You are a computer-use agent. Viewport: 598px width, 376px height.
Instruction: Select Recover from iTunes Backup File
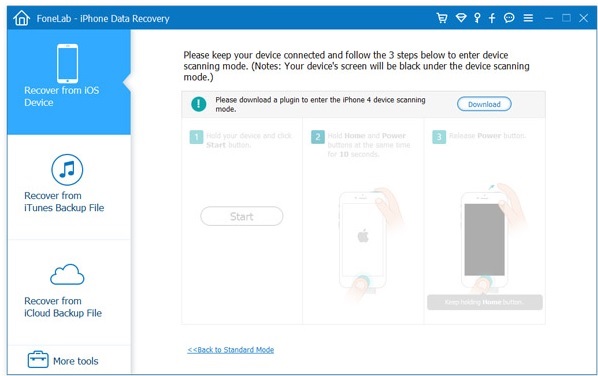(x=69, y=187)
